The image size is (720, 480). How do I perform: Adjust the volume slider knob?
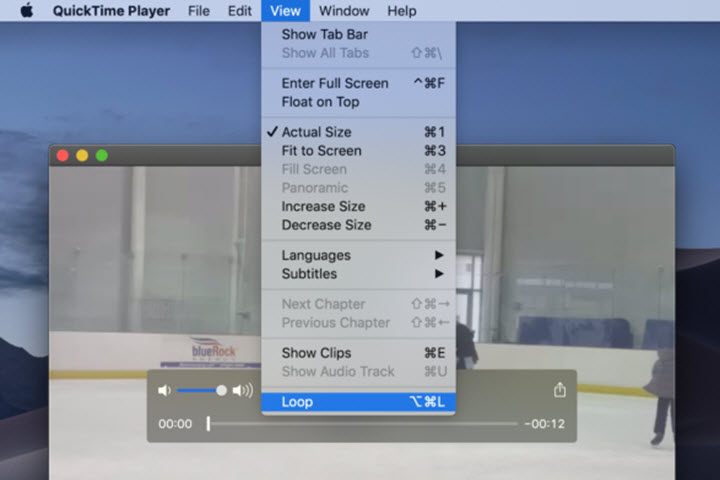(221, 390)
